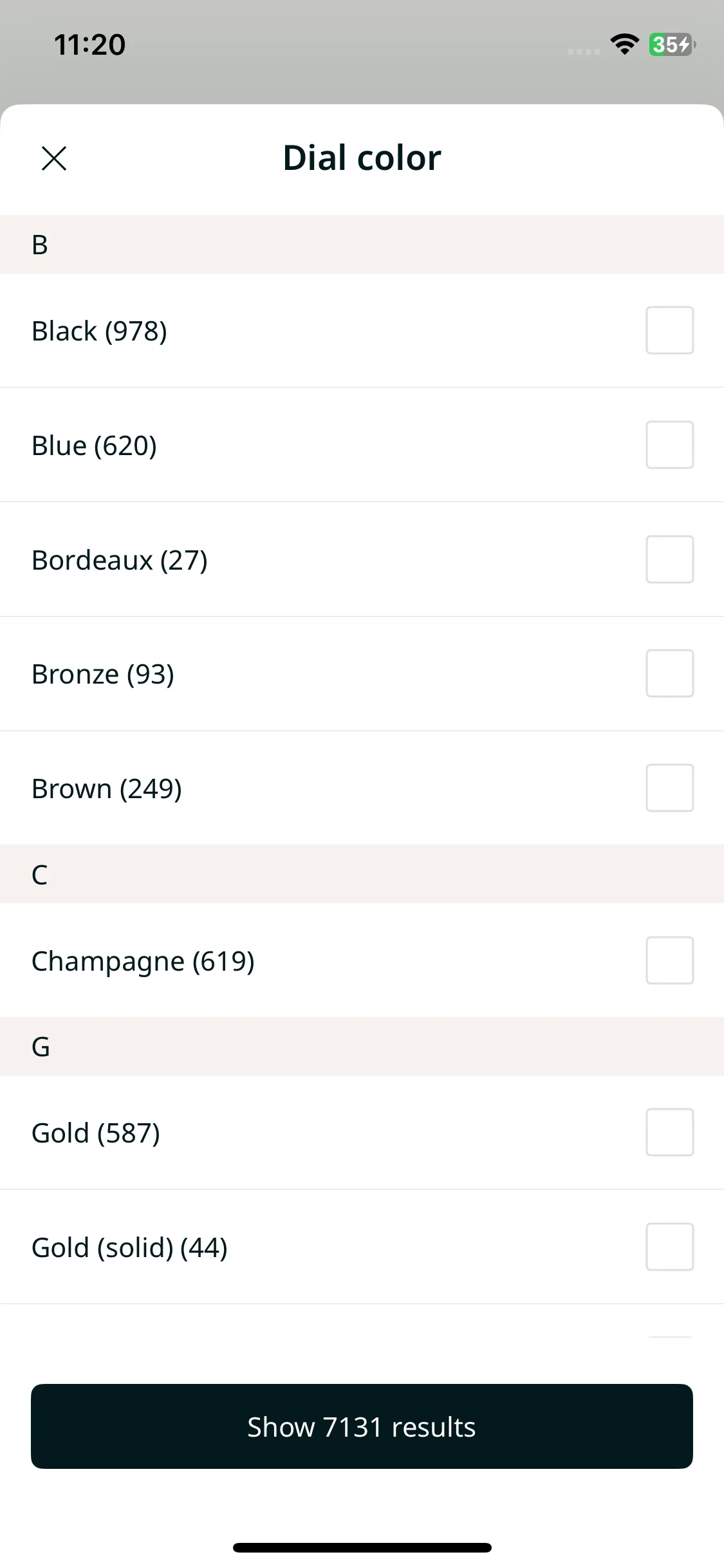This screenshot has height=1568, width=724.
Task: Tick the Gold (solid) checkbox
Action: pos(669,1247)
